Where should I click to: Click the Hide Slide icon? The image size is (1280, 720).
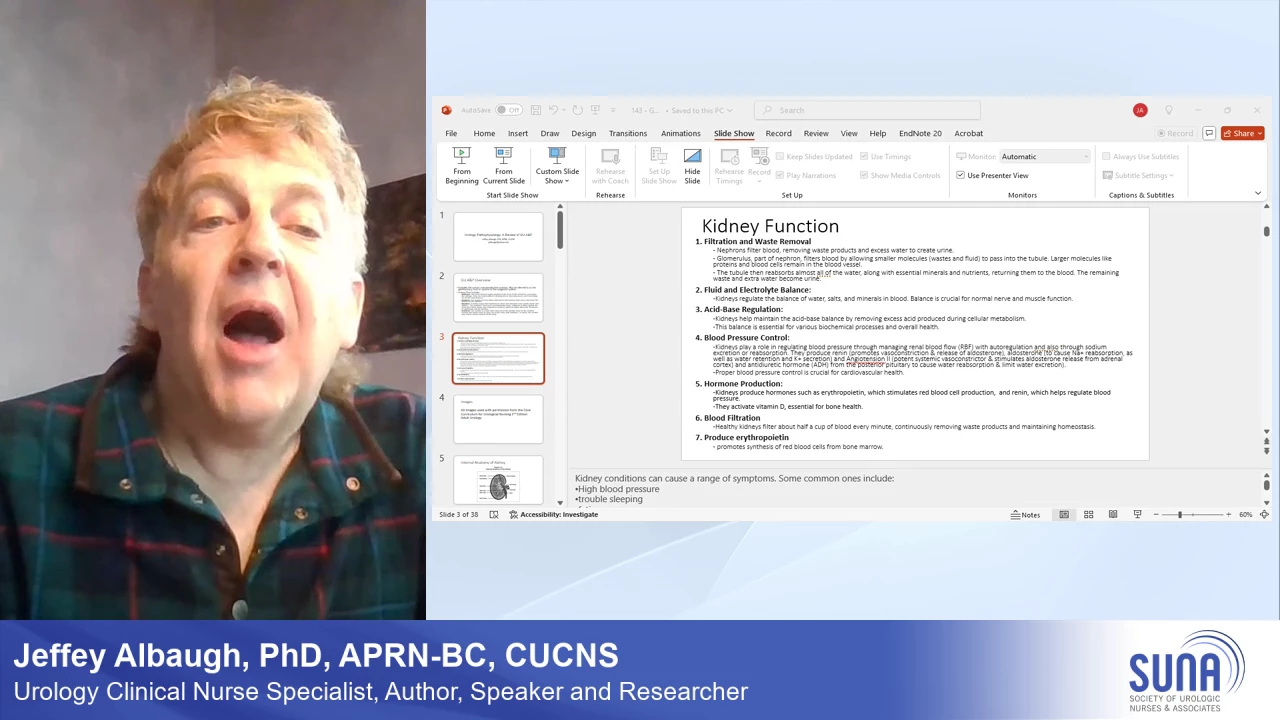pos(692,165)
